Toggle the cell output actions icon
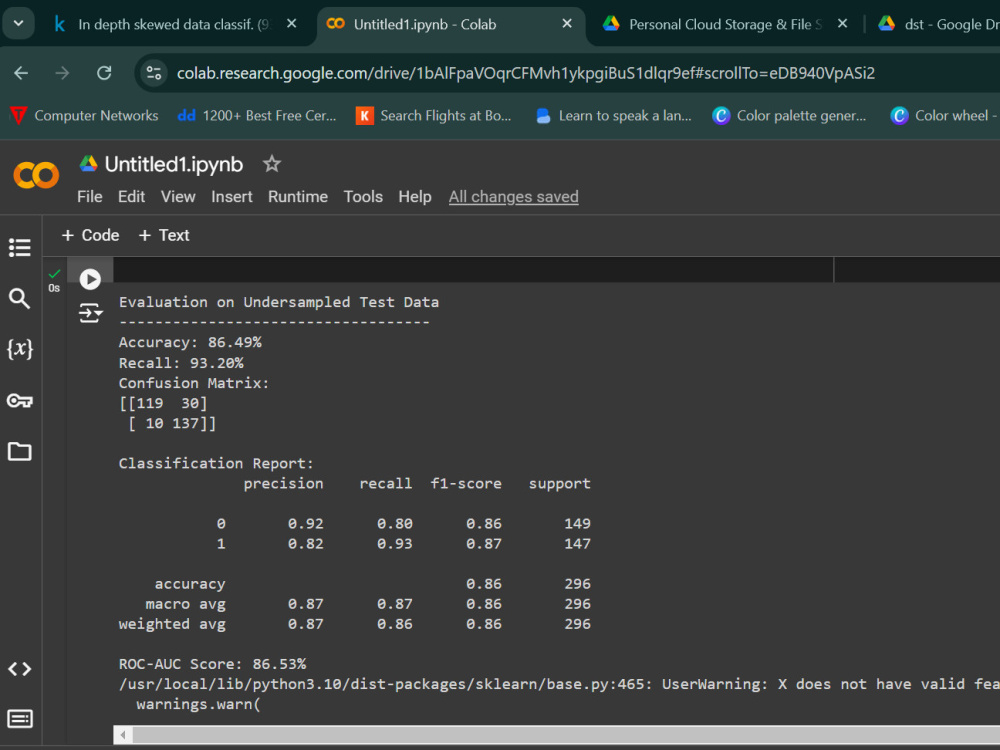 click(x=90, y=312)
